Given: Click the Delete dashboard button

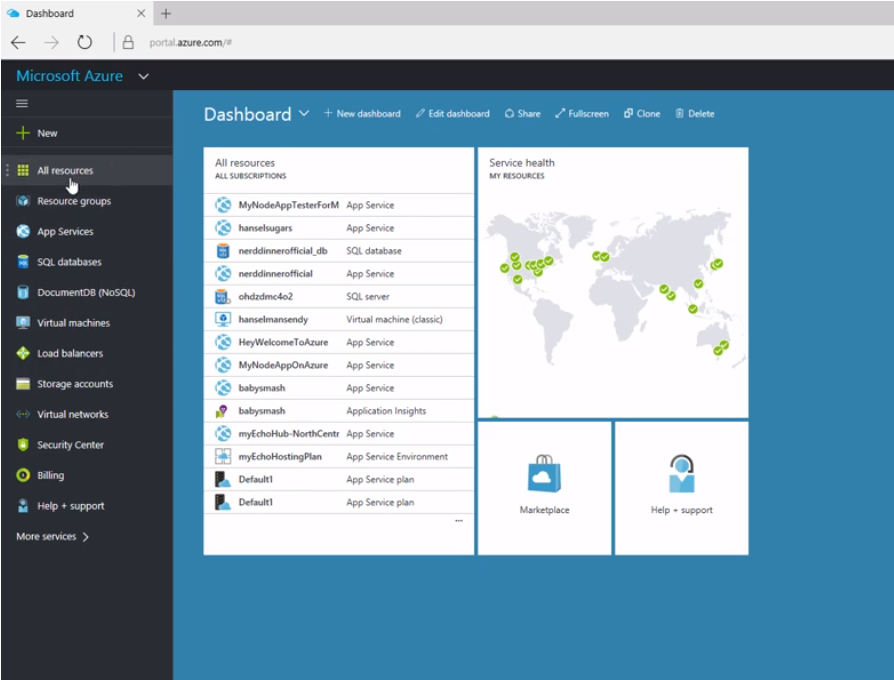Looking at the screenshot, I should [x=694, y=113].
